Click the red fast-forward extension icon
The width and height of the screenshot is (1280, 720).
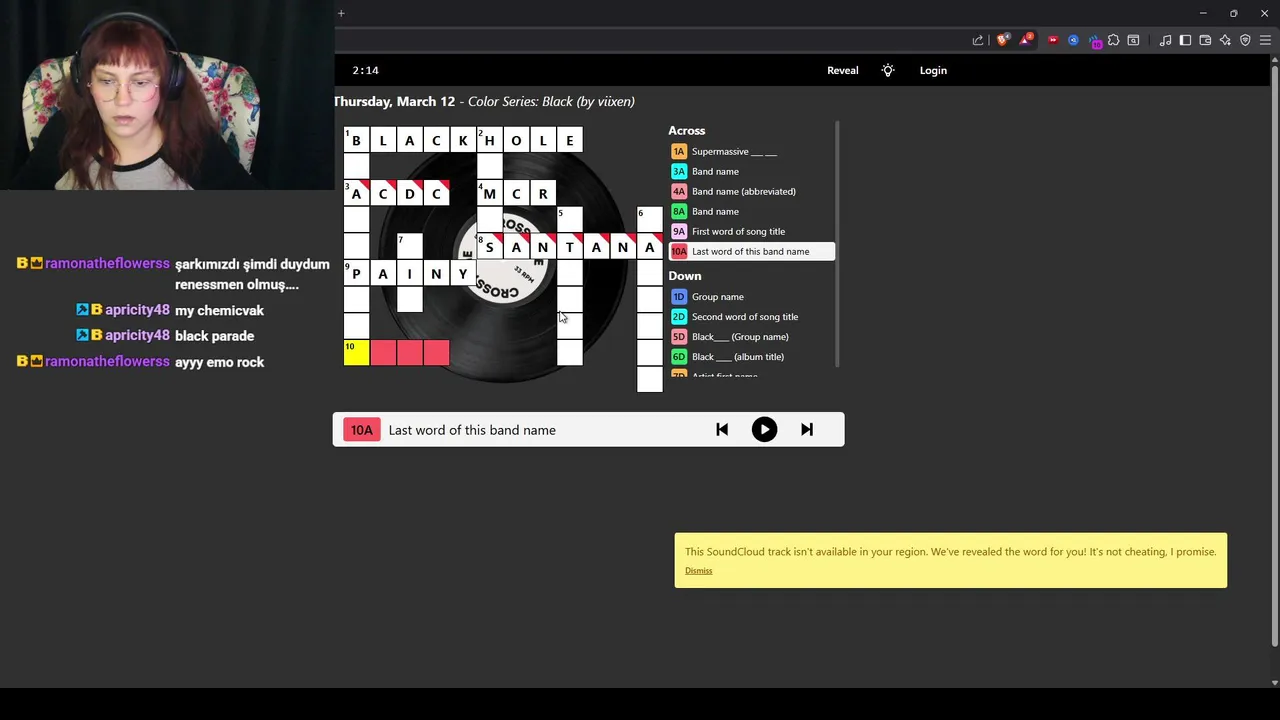(x=1053, y=40)
